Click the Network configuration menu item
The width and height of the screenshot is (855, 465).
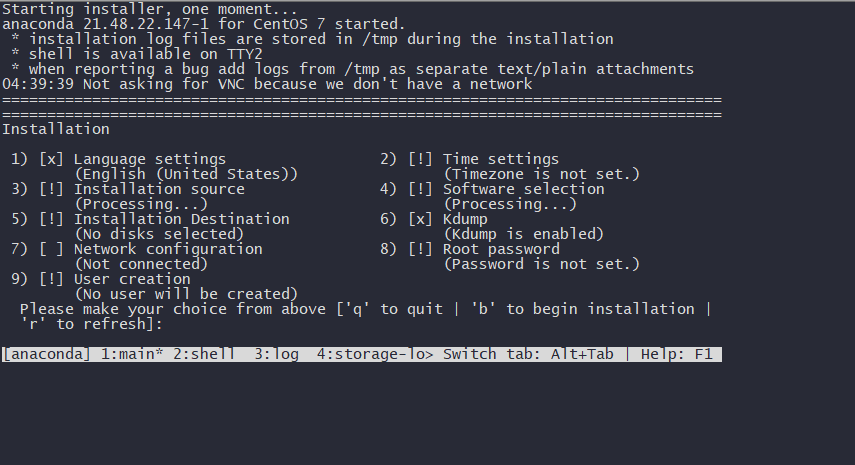pyautogui.click(x=168, y=249)
